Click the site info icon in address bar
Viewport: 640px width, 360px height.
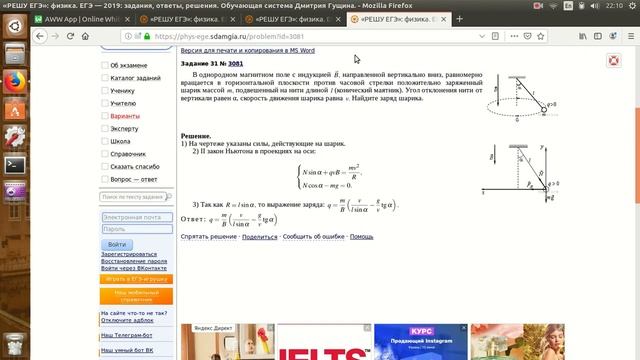[128, 36]
